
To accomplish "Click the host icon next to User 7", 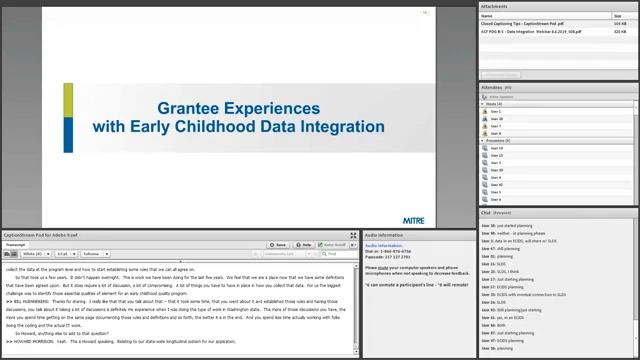I will click(485, 126).
